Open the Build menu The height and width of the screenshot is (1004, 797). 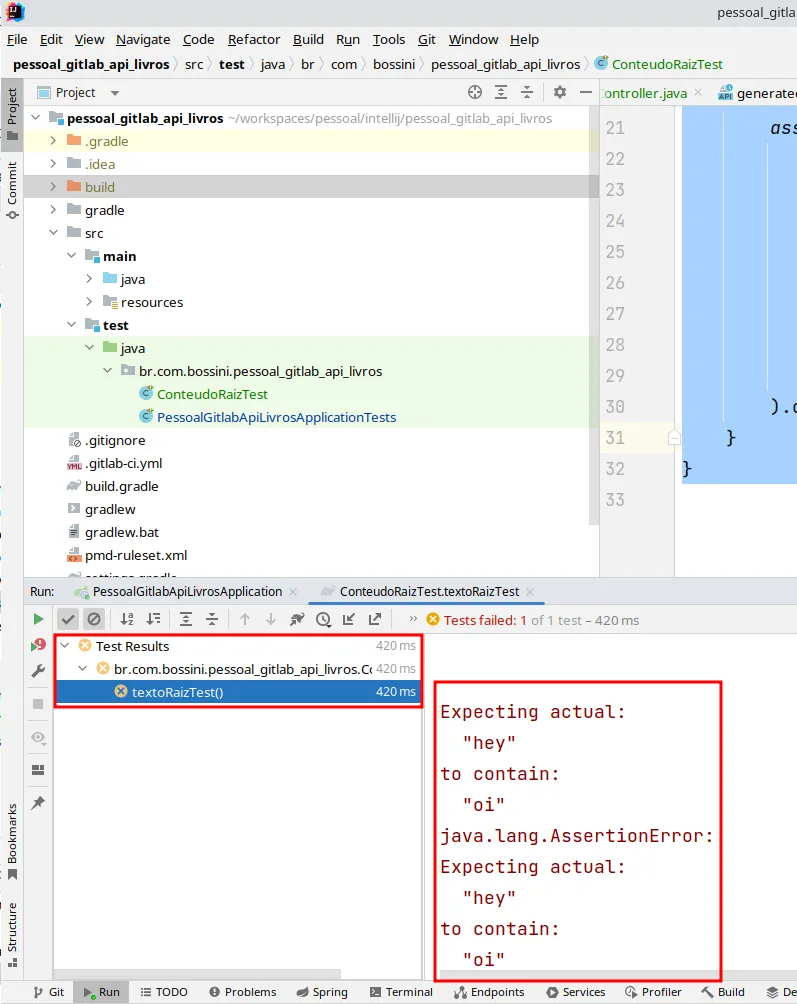click(x=308, y=40)
